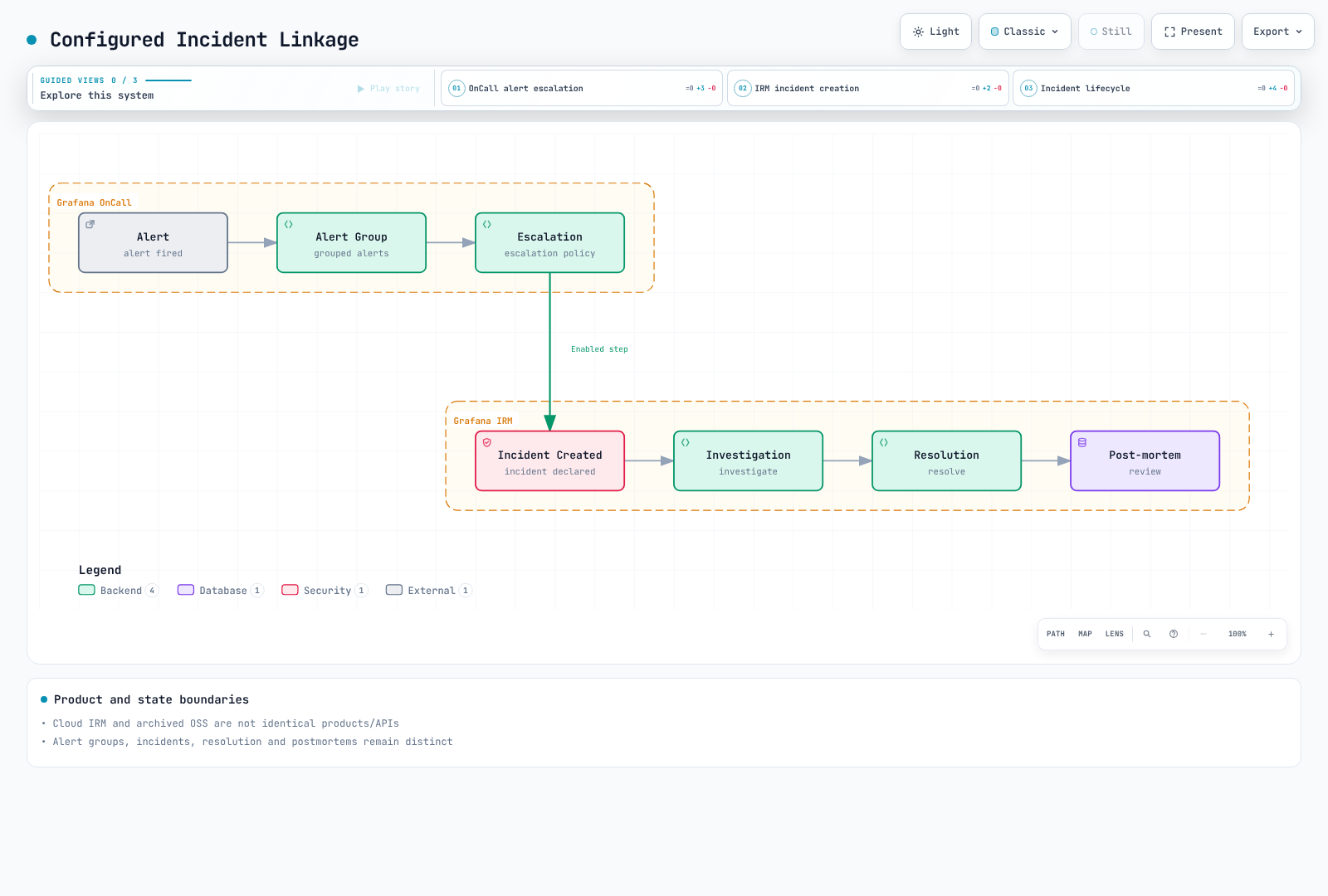Click the 100% zoom level indicator
The image size is (1328, 896).
pos(1238,634)
